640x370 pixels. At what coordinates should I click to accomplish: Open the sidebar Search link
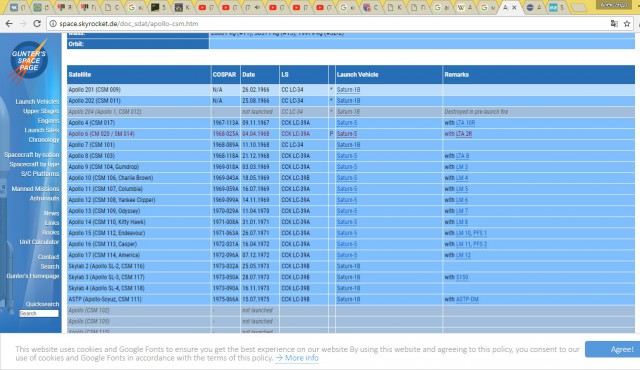pyautogui.click(x=50, y=266)
